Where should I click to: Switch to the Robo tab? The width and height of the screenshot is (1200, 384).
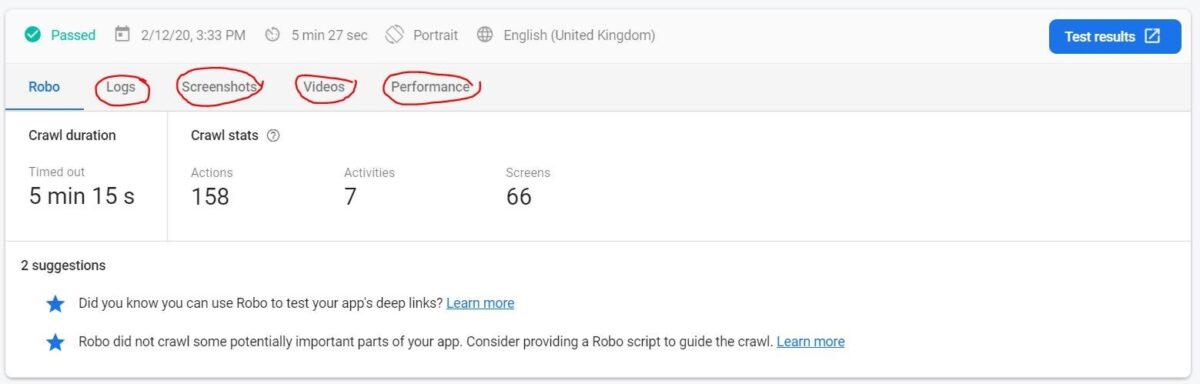tap(44, 87)
